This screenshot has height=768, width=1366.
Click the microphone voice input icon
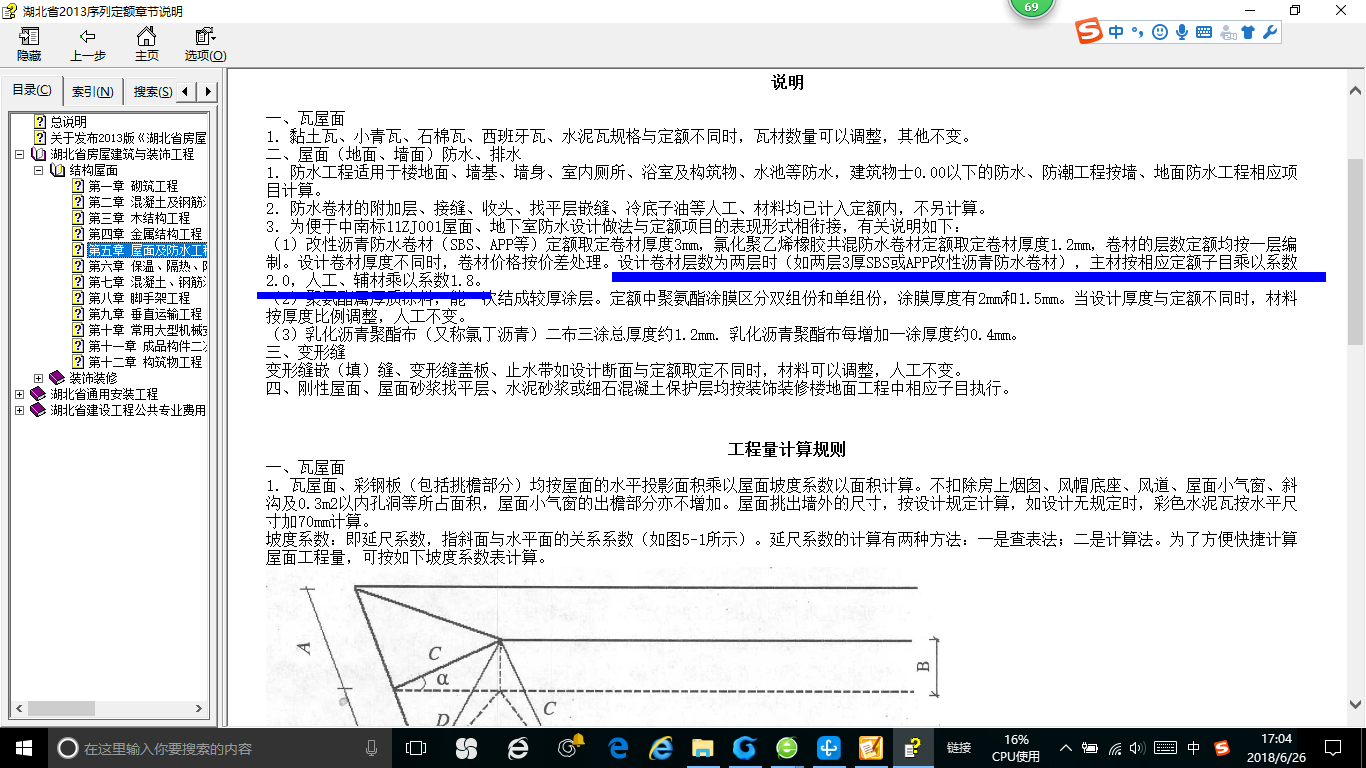coord(1182,32)
